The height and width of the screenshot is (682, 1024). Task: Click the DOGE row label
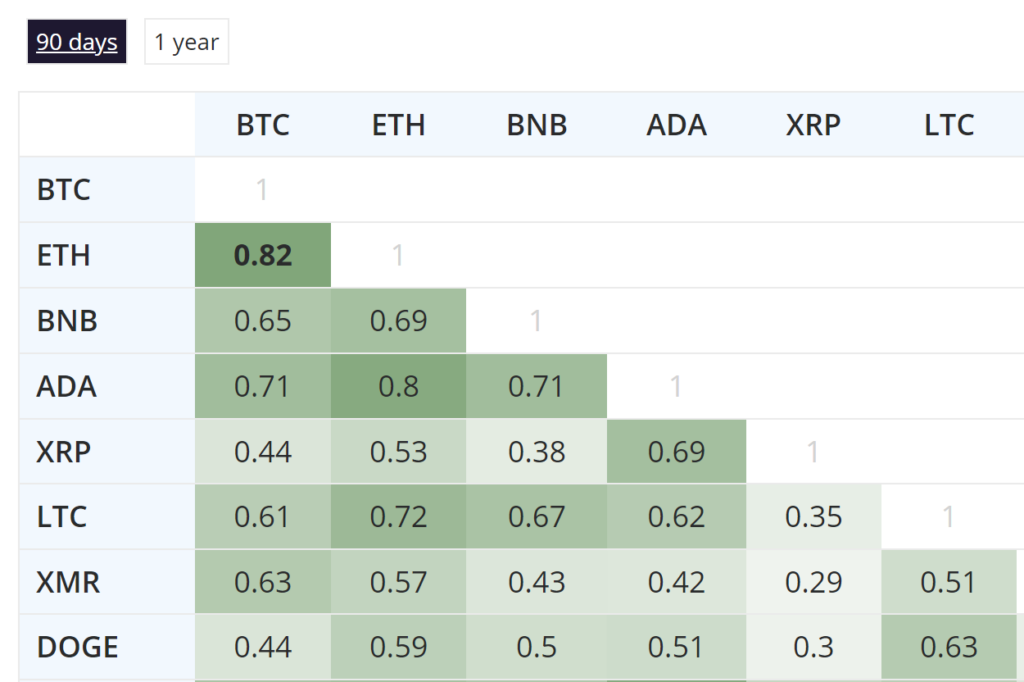(x=107, y=647)
